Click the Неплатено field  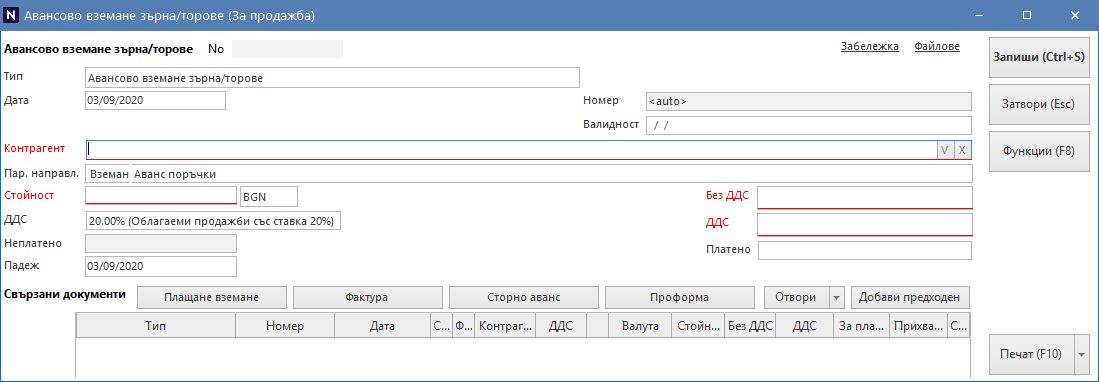coord(161,243)
